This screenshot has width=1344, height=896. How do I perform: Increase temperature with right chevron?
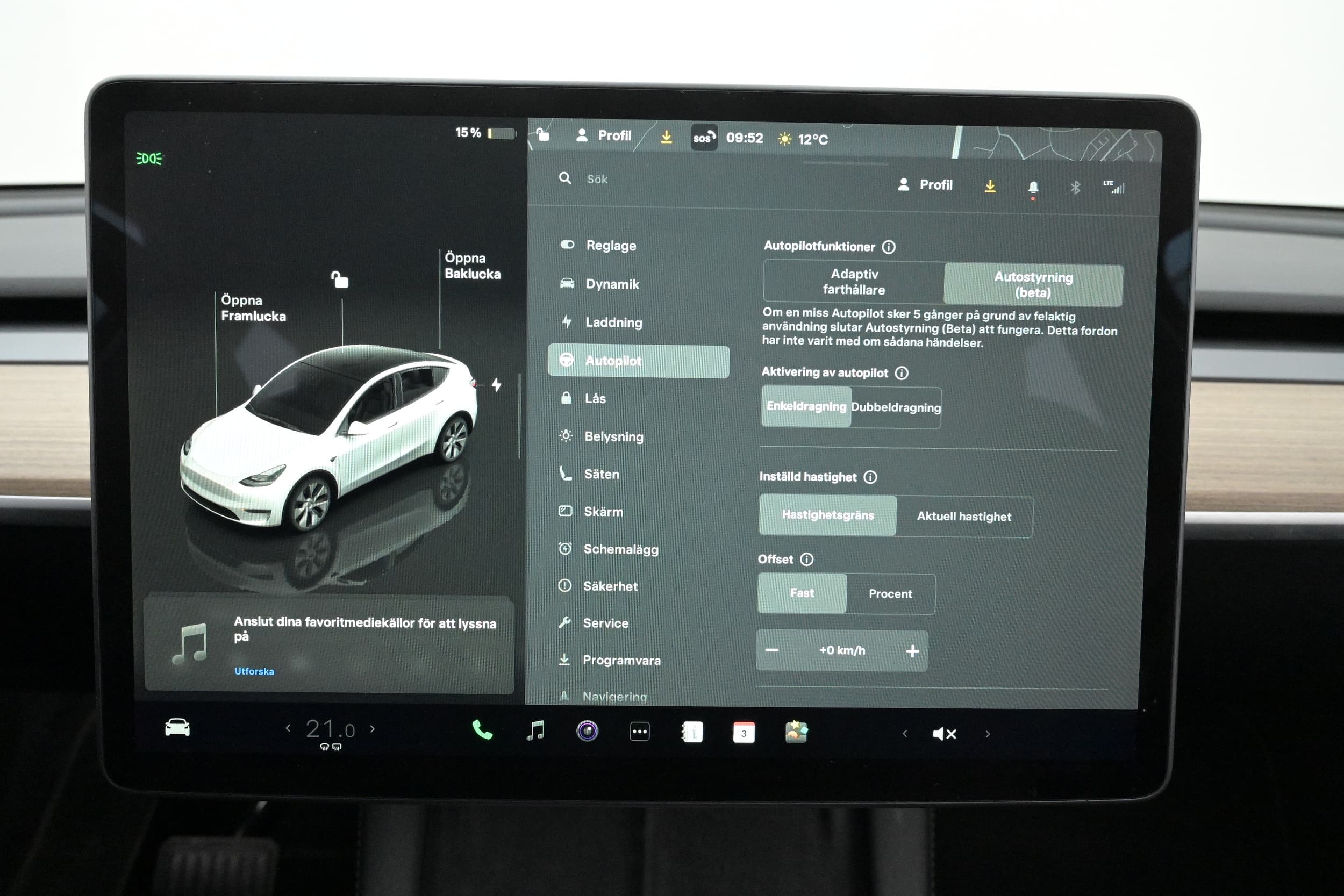click(x=373, y=729)
